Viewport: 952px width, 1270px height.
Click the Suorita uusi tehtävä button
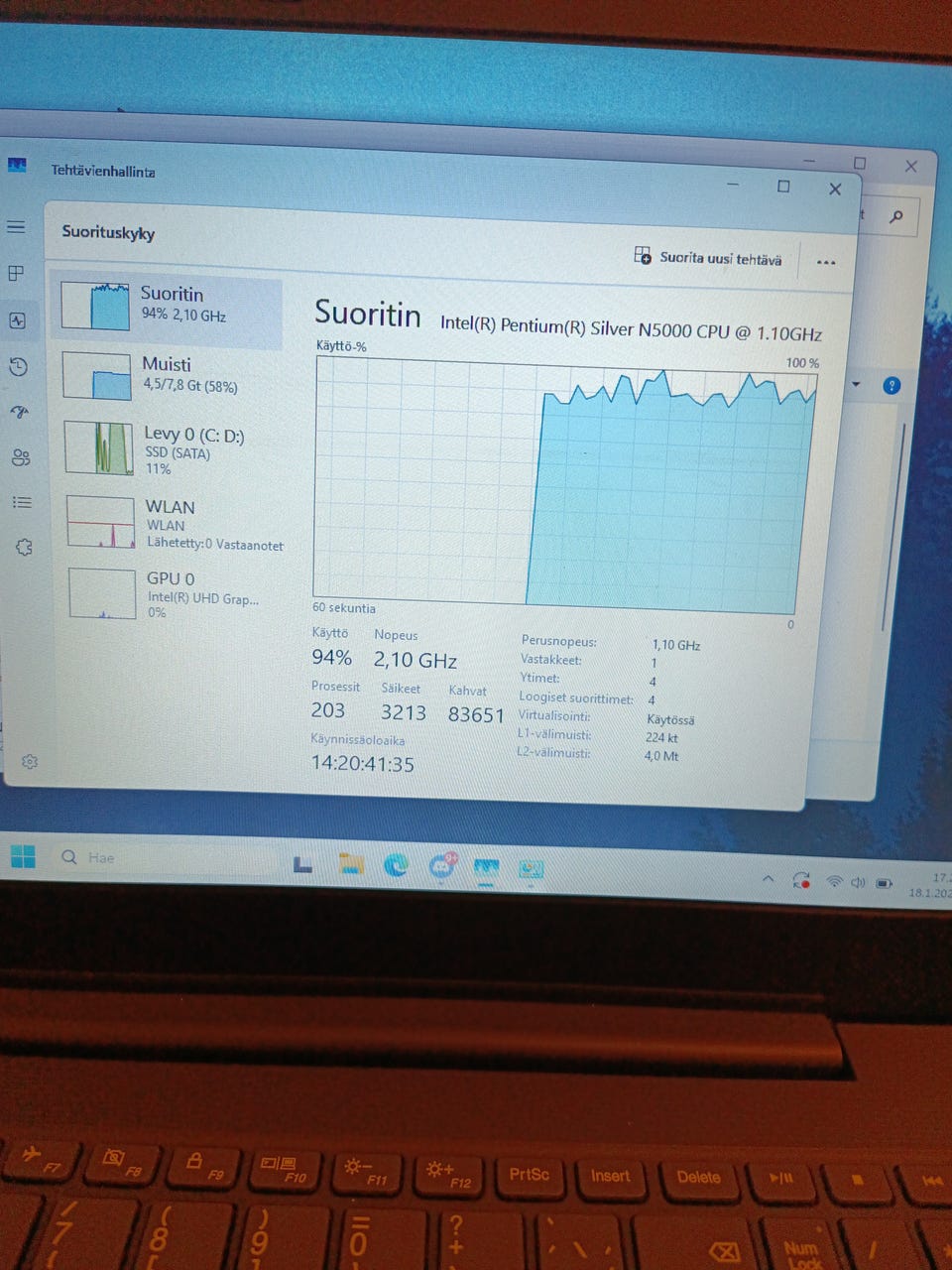coord(708,257)
